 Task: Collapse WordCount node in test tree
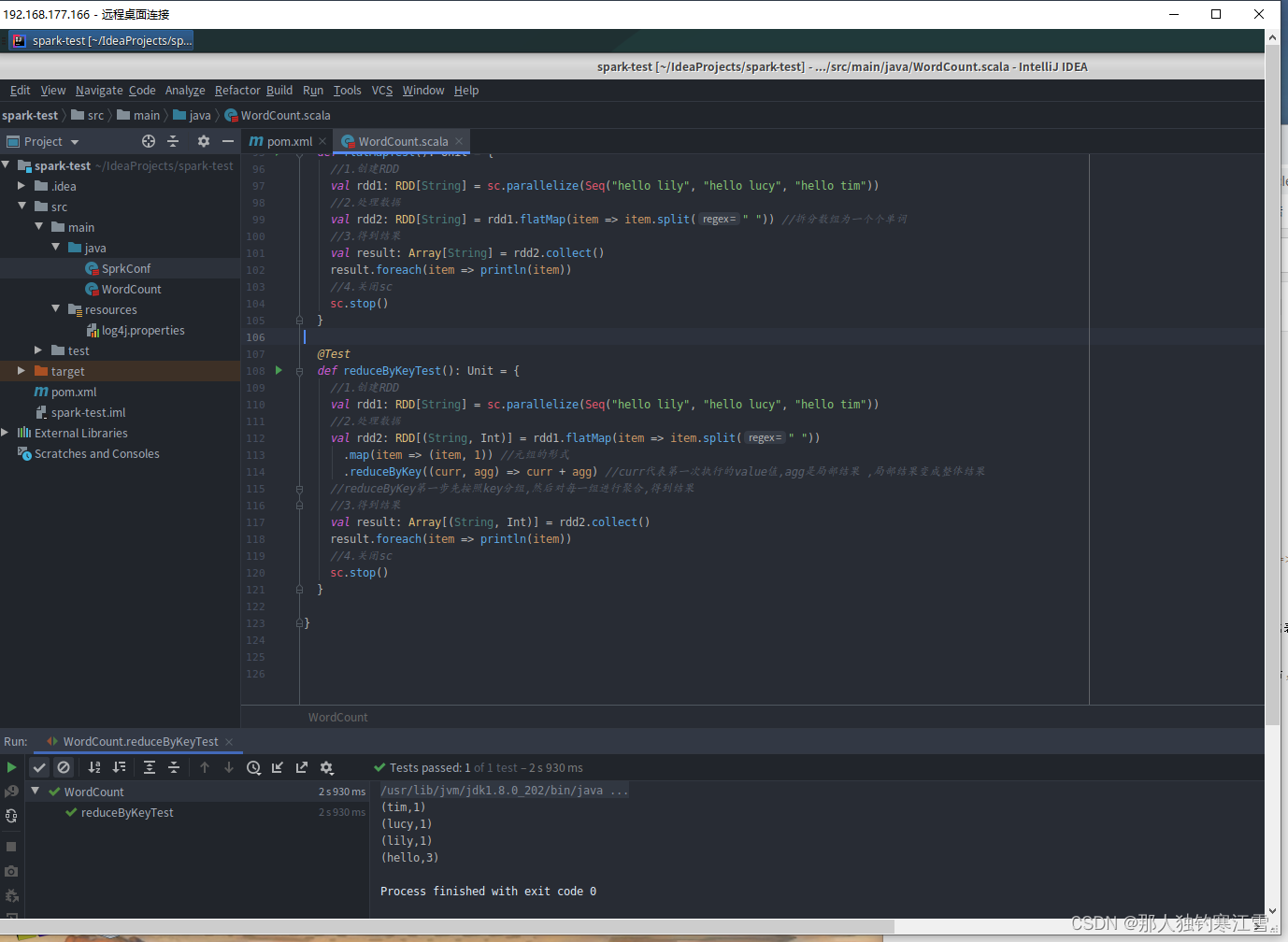tap(36, 791)
